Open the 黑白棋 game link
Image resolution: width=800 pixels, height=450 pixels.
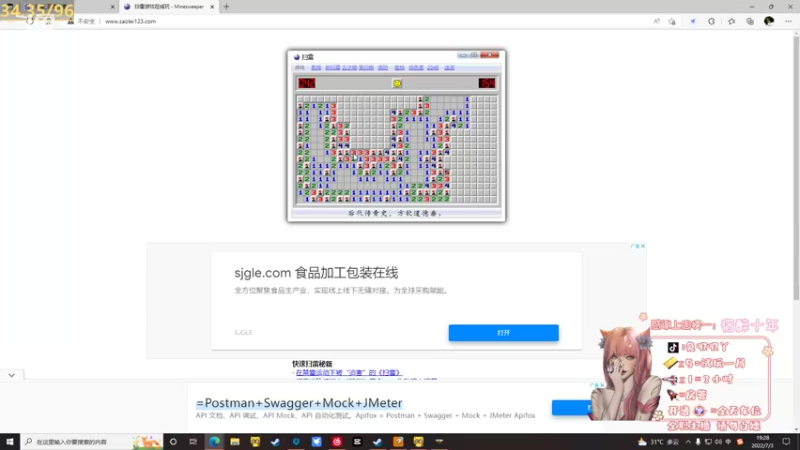pyautogui.click(x=366, y=67)
